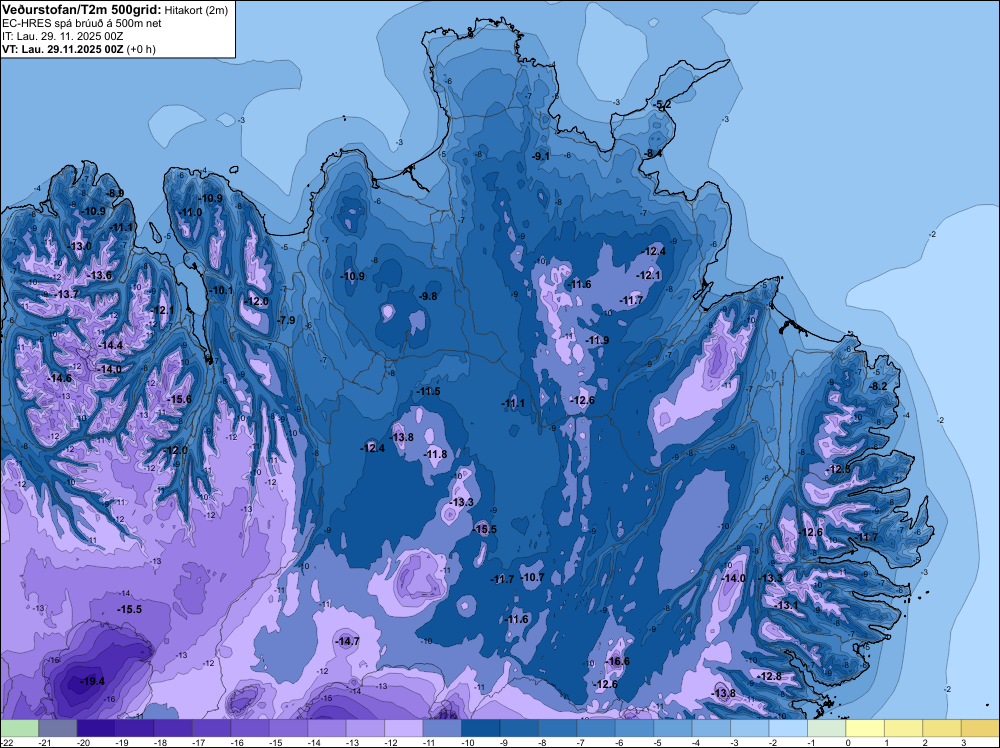Click the VT: Lau. 29.11.2025 00Z line
Image resolution: width=1000 pixels, height=748 pixels.
coord(62,49)
